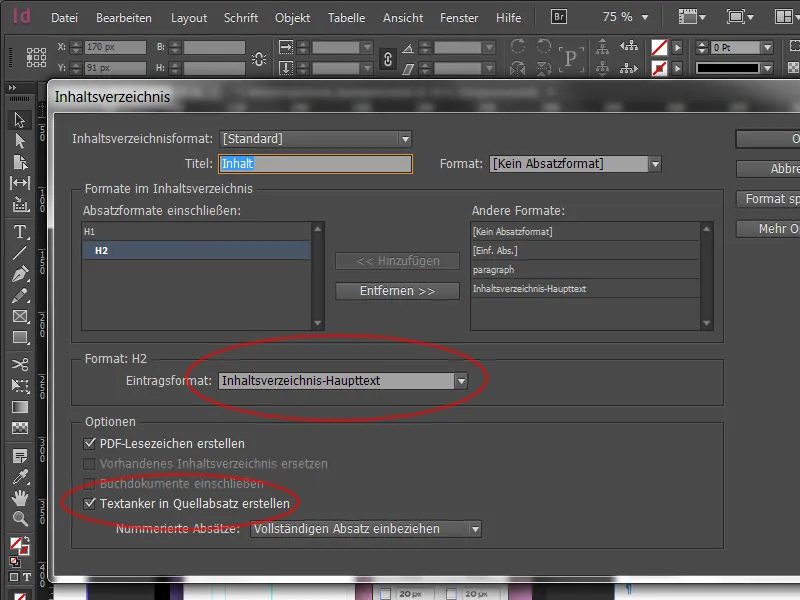Select the Gap tool
This screenshot has width=800, height=600.
[20, 183]
